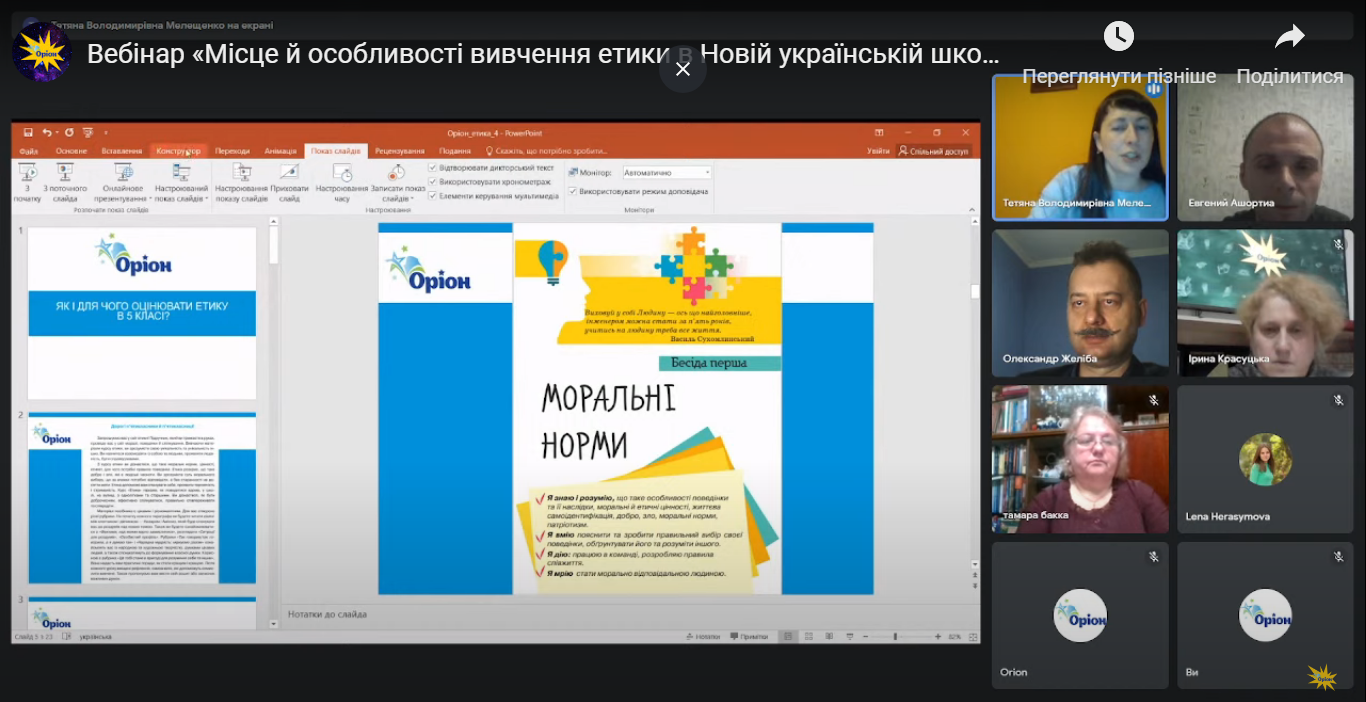The width and height of the screenshot is (1366, 702).
Task: Click the Спільний доступ share button
Action: [x=934, y=151]
